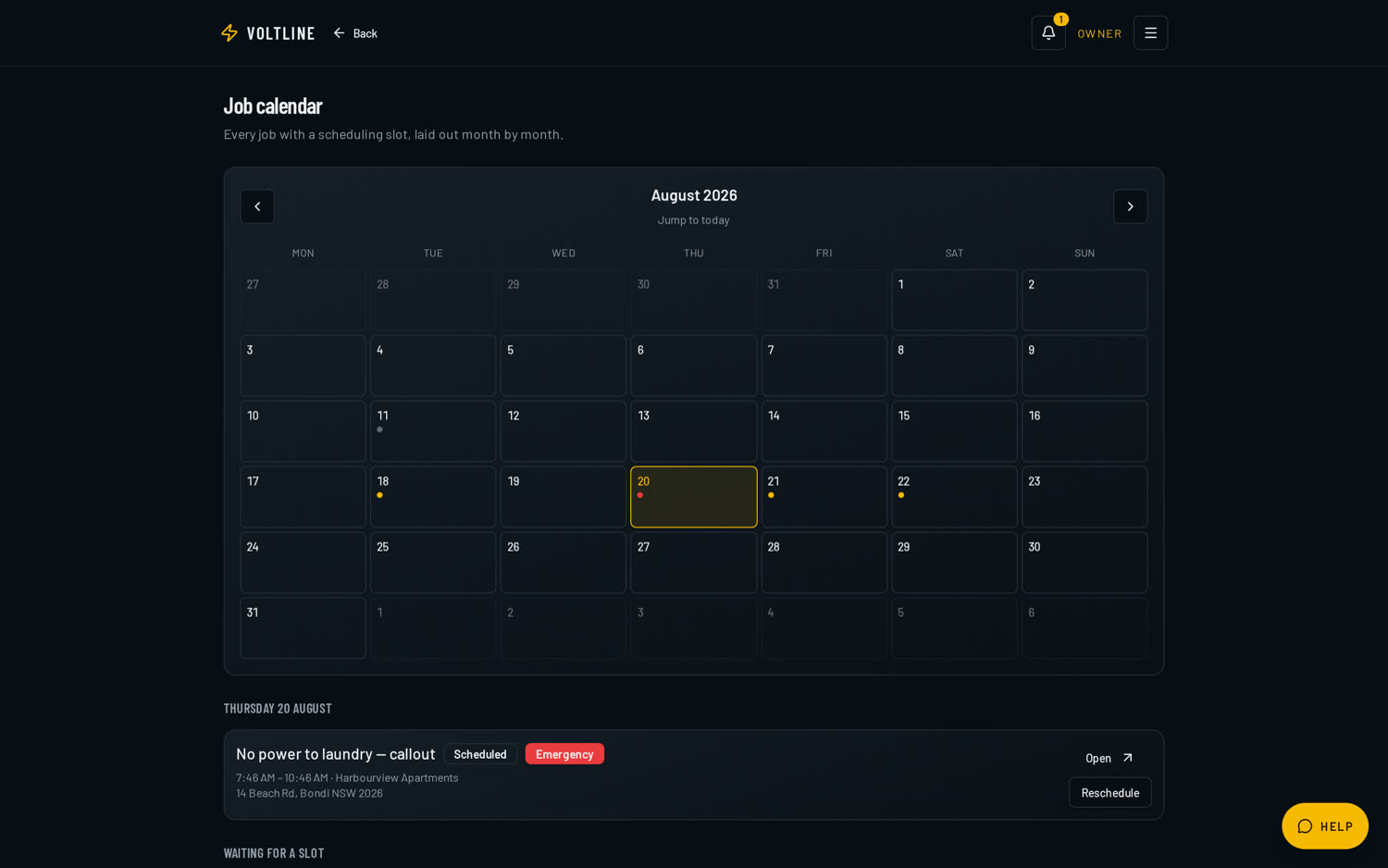
Task: Reschedule the laundry callout job
Action: click(x=1110, y=792)
